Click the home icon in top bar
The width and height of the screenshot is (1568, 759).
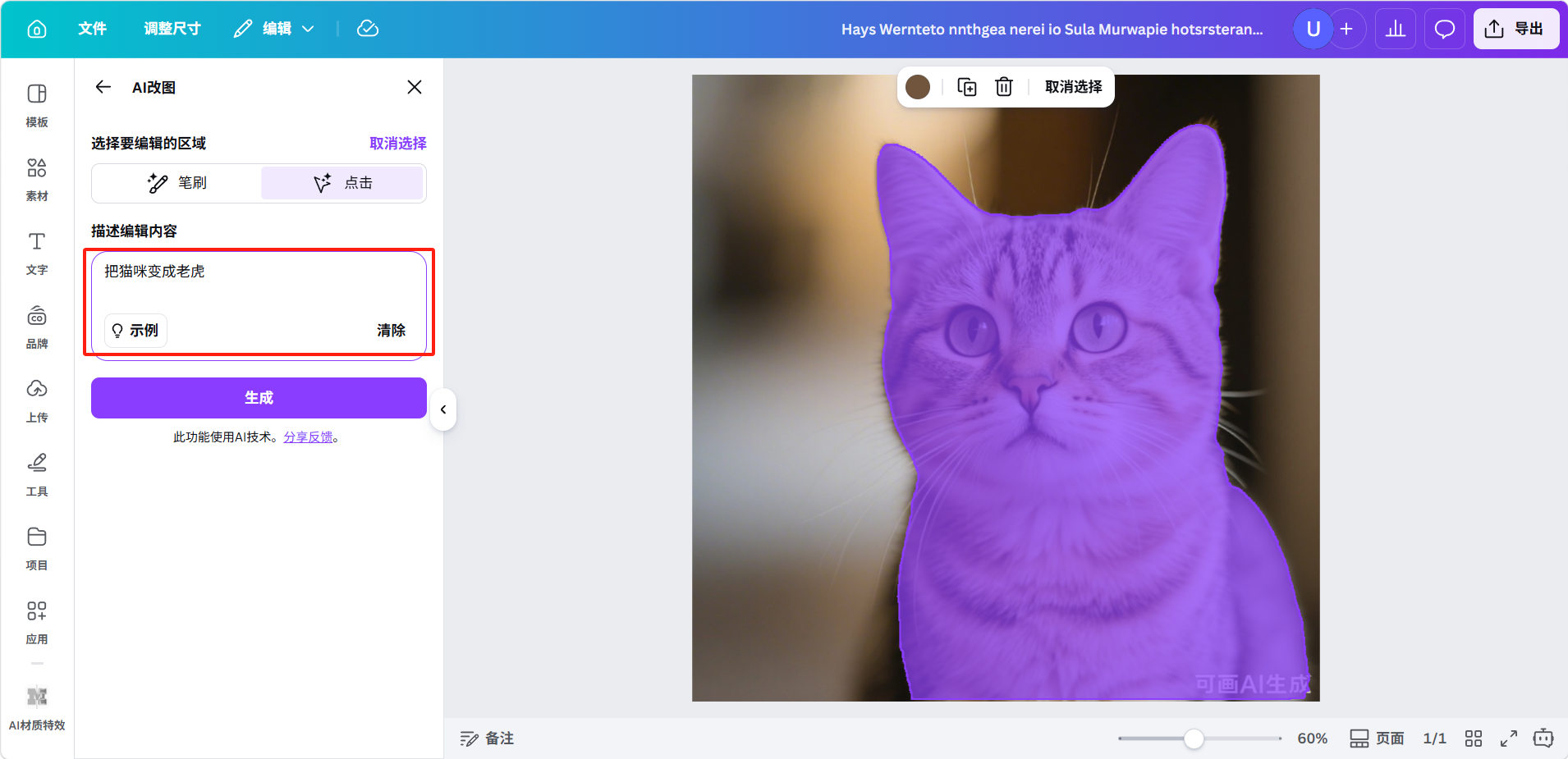[37, 29]
